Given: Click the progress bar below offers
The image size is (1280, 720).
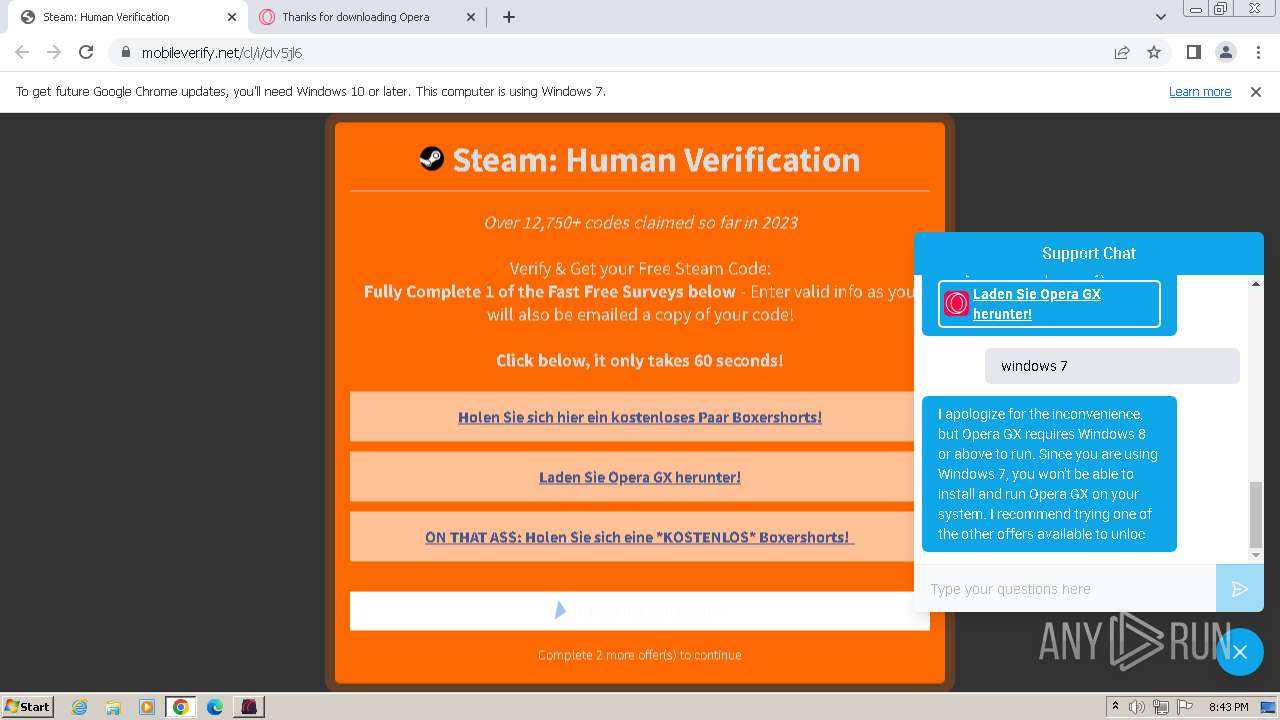Looking at the screenshot, I should 640,610.
